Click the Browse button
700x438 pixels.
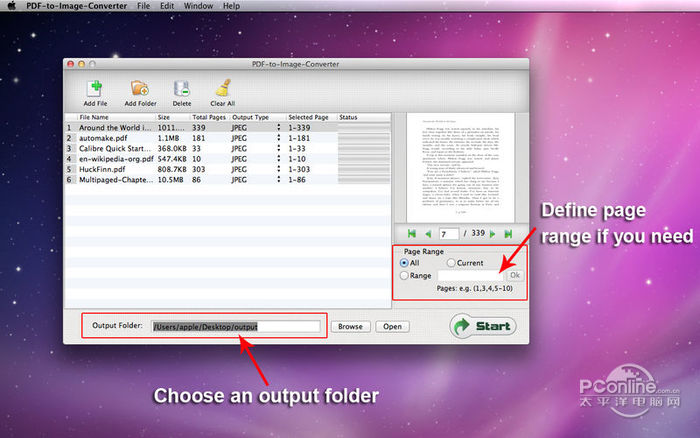(350, 326)
